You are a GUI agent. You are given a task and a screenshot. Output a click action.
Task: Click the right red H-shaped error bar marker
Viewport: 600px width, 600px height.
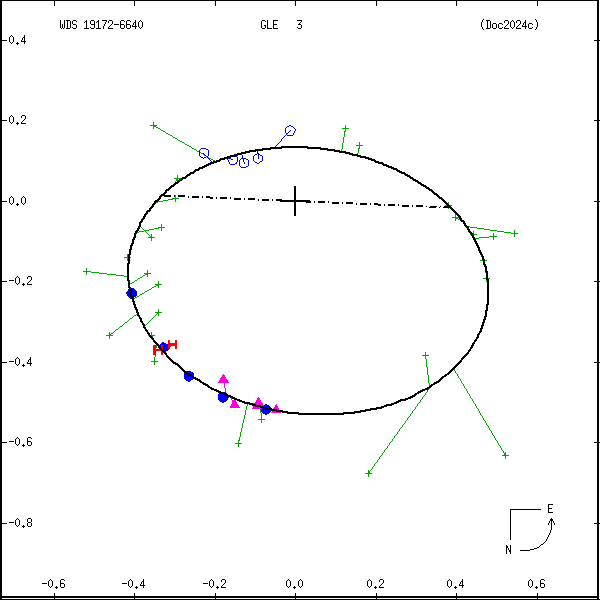[x=172, y=344]
